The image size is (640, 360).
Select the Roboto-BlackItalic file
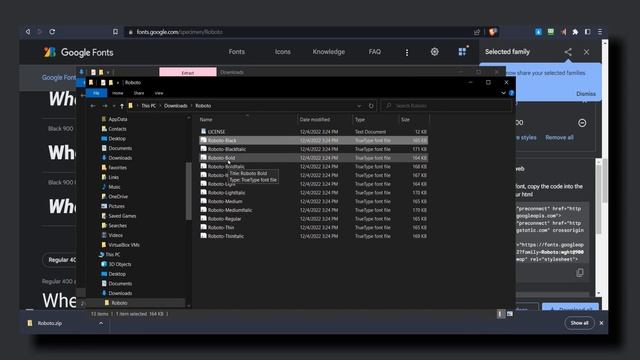pos(313,149)
